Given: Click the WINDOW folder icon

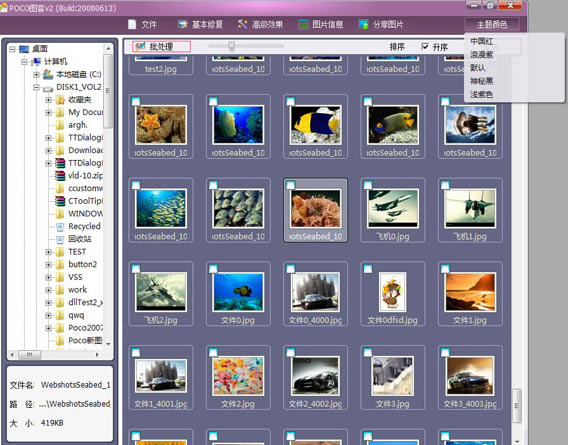Looking at the screenshot, I should 60,214.
